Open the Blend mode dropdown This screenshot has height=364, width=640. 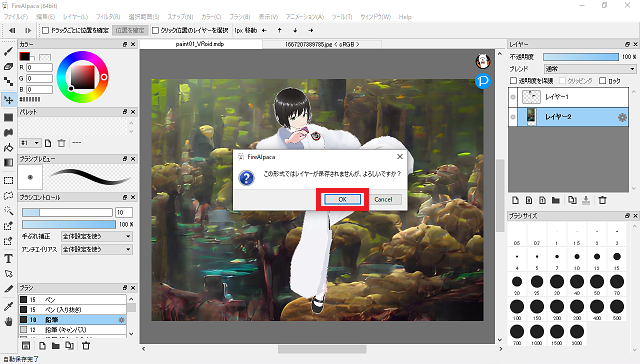(x=590, y=69)
